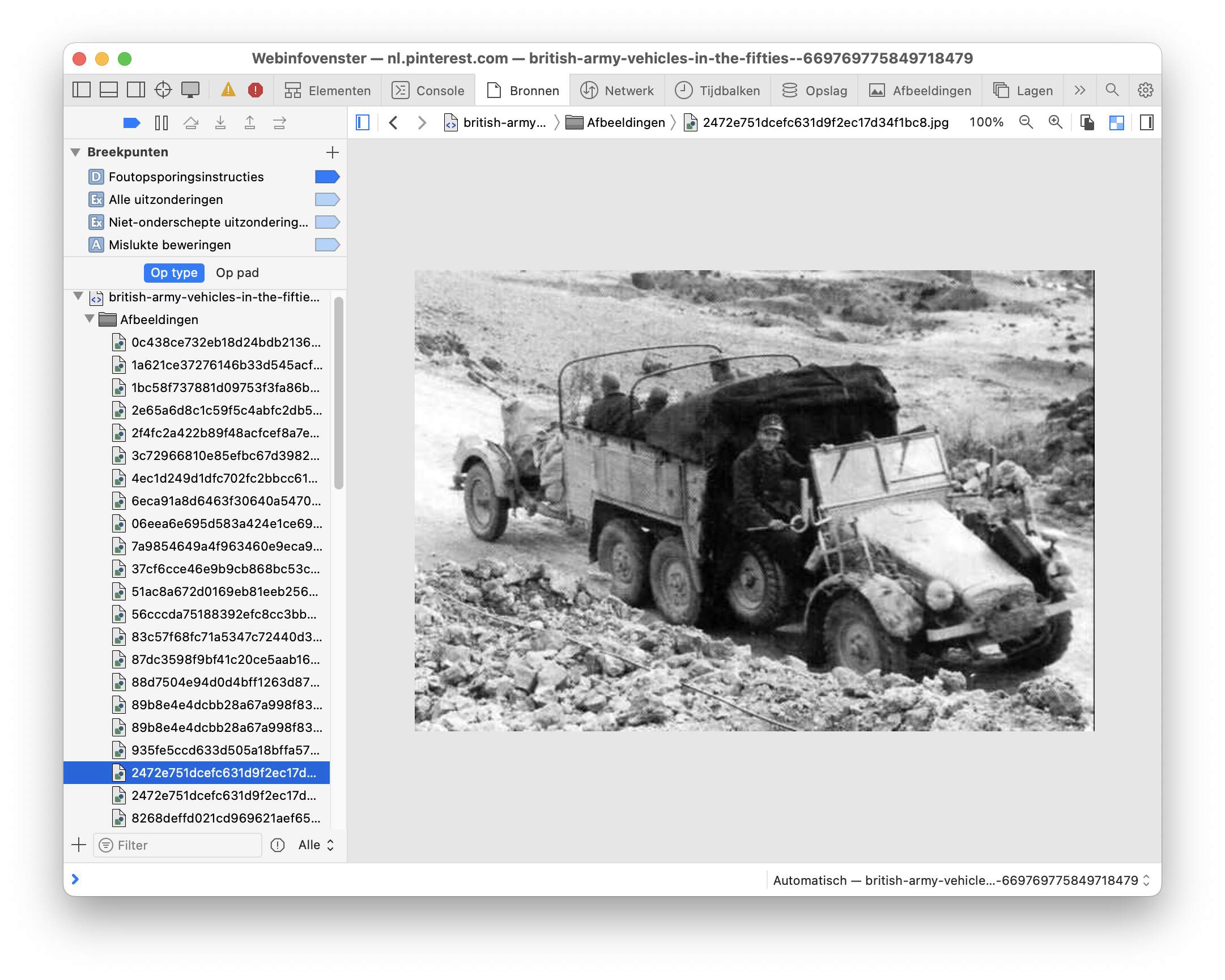1225x980 pixels.
Task: Toggle the issues-only filter icon
Action: pos(277,845)
